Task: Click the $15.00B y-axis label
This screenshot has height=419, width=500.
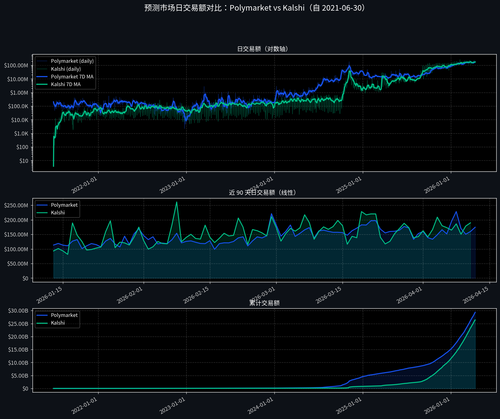Action: [18, 350]
